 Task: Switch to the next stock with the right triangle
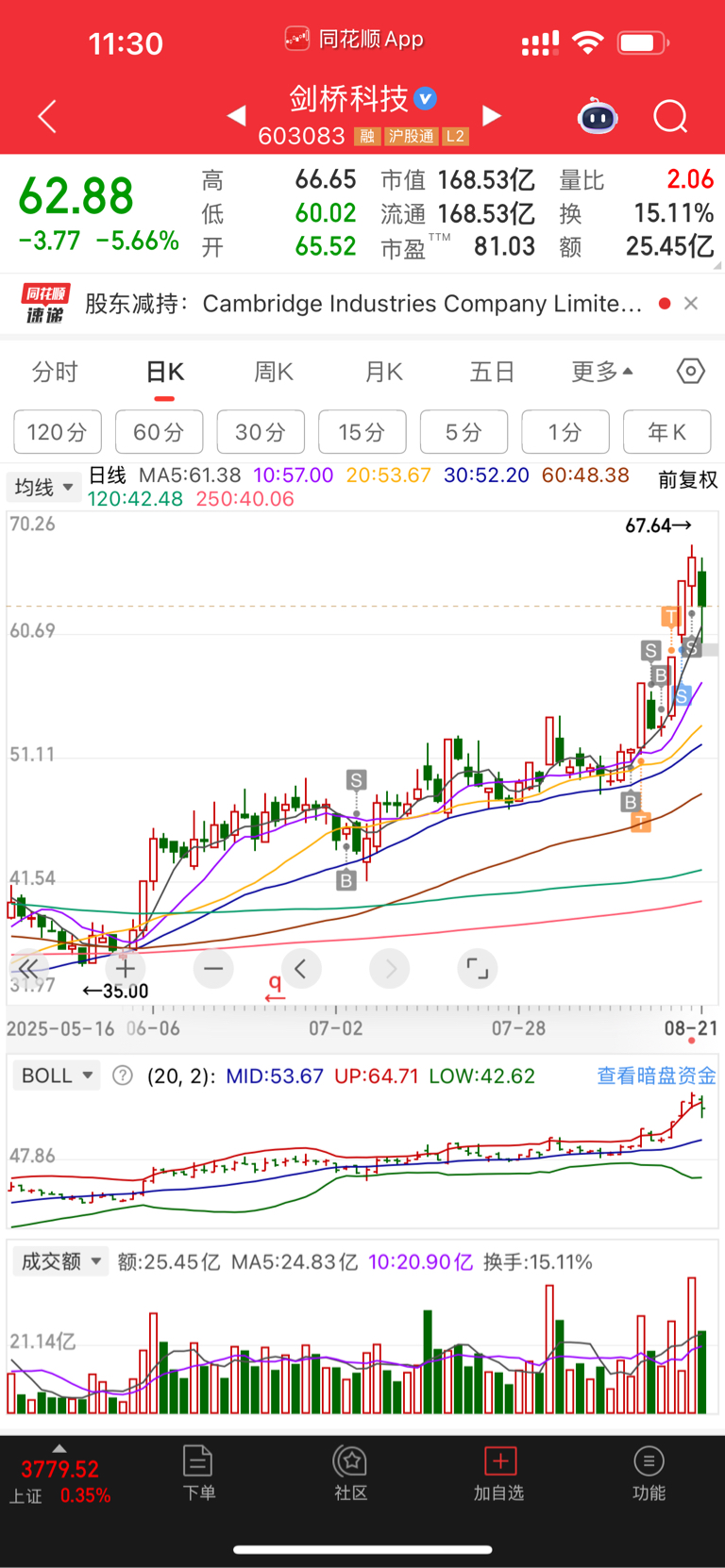(x=491, y=115)
